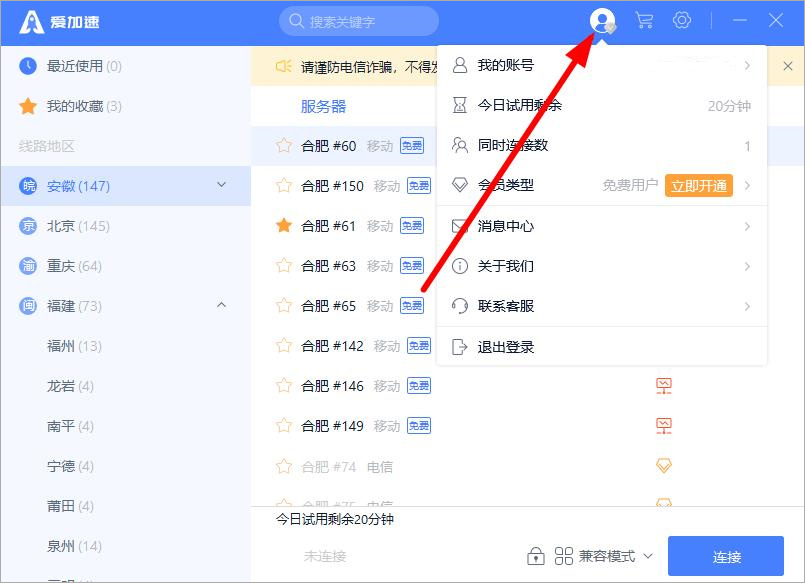Click the headset icon beside 联系客服

pyautogui.click(x=459, y=306)
